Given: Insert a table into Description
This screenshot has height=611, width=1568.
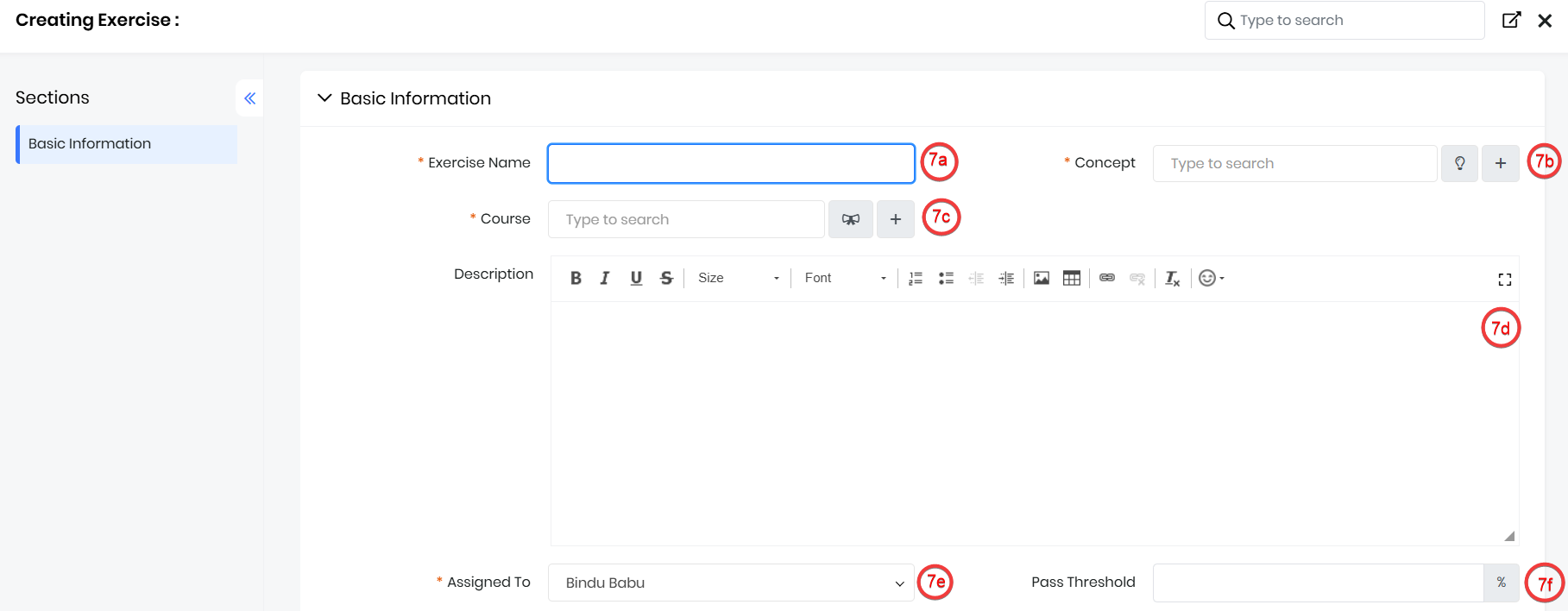Looking at the screenshot, I should point(1072,278).
